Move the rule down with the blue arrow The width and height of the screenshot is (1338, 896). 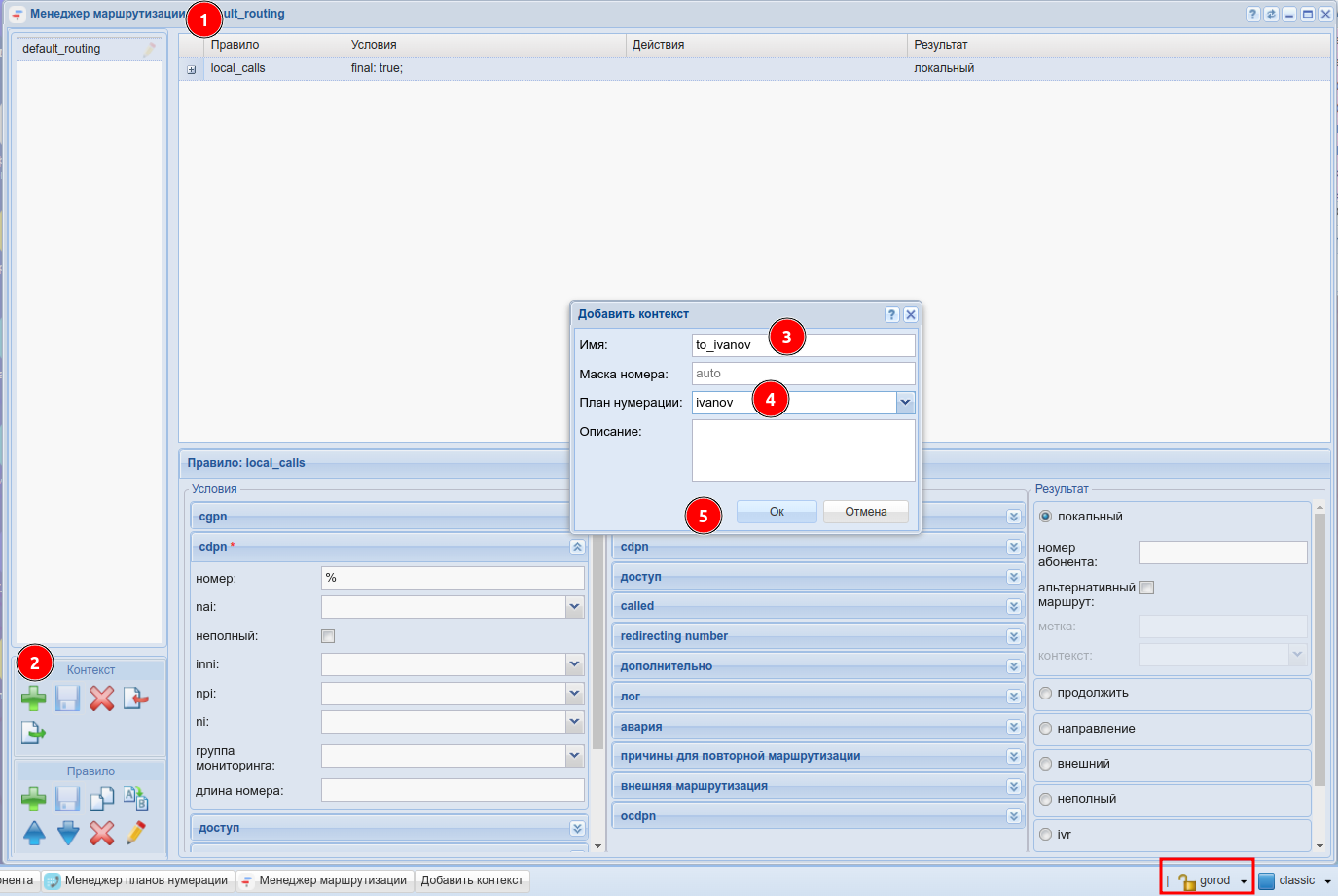pos(68,833)
